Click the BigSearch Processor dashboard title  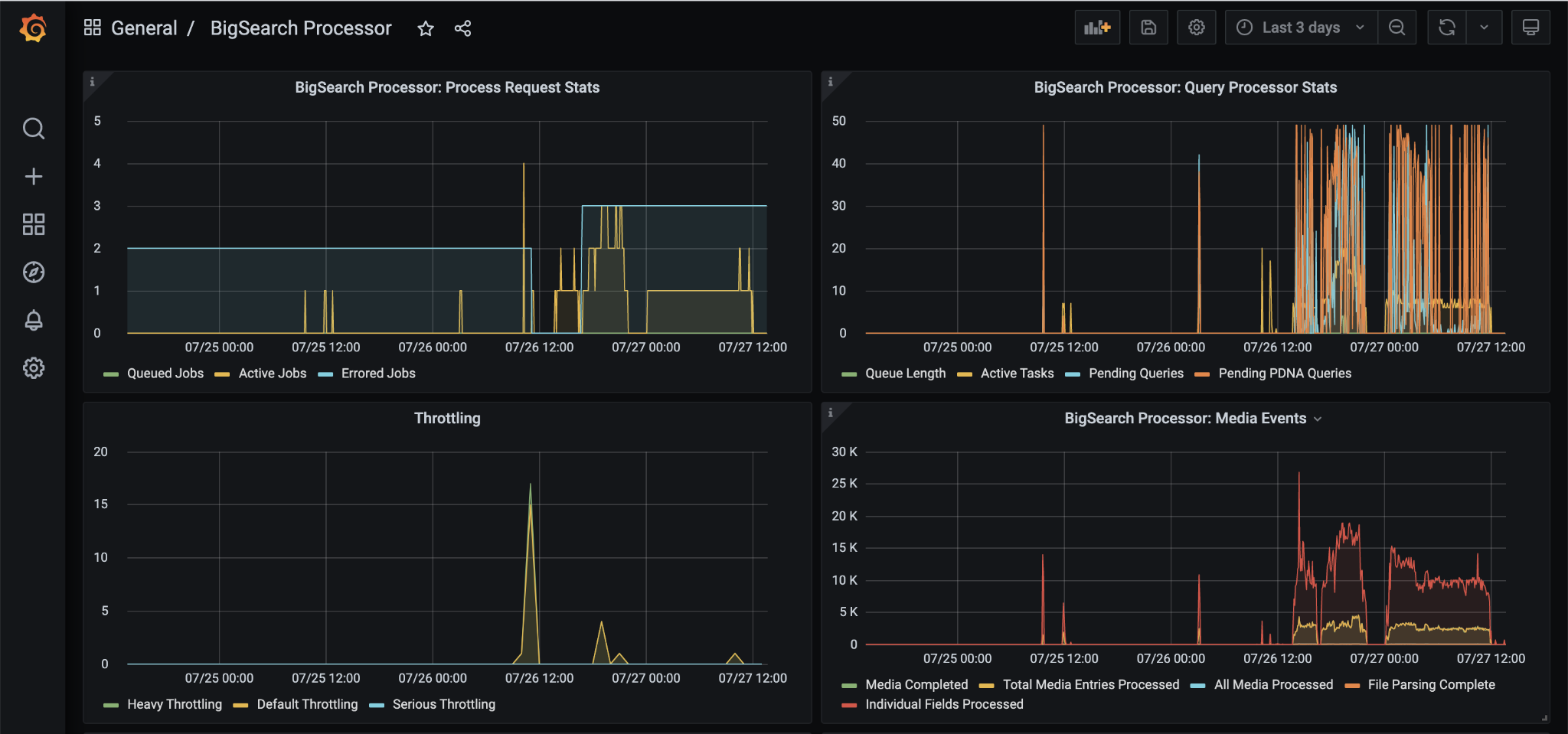pyautogui.click(x=301, y=28)
